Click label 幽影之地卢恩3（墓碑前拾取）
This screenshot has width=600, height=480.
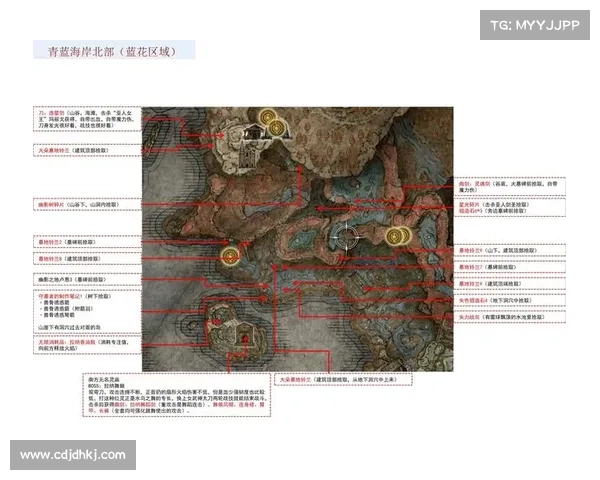(72, 279)
